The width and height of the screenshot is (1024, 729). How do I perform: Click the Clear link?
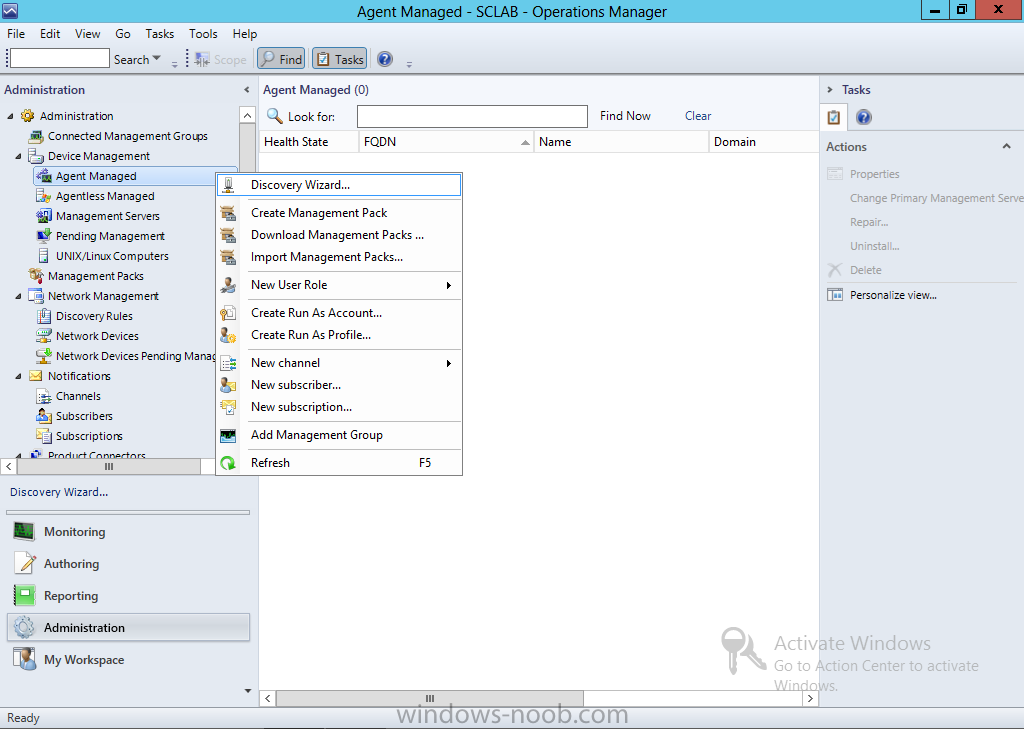[697, 116]
